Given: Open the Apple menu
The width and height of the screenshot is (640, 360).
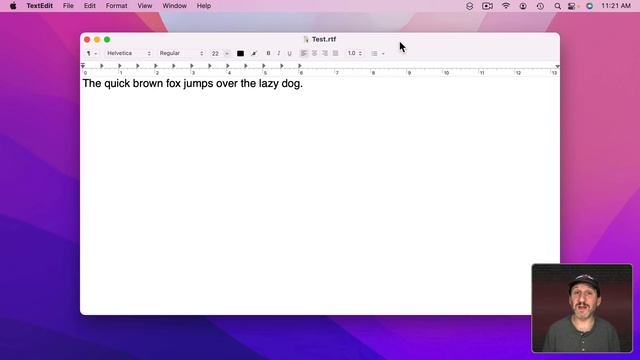Looking at the screenshot, I should (x=13, y=6).
